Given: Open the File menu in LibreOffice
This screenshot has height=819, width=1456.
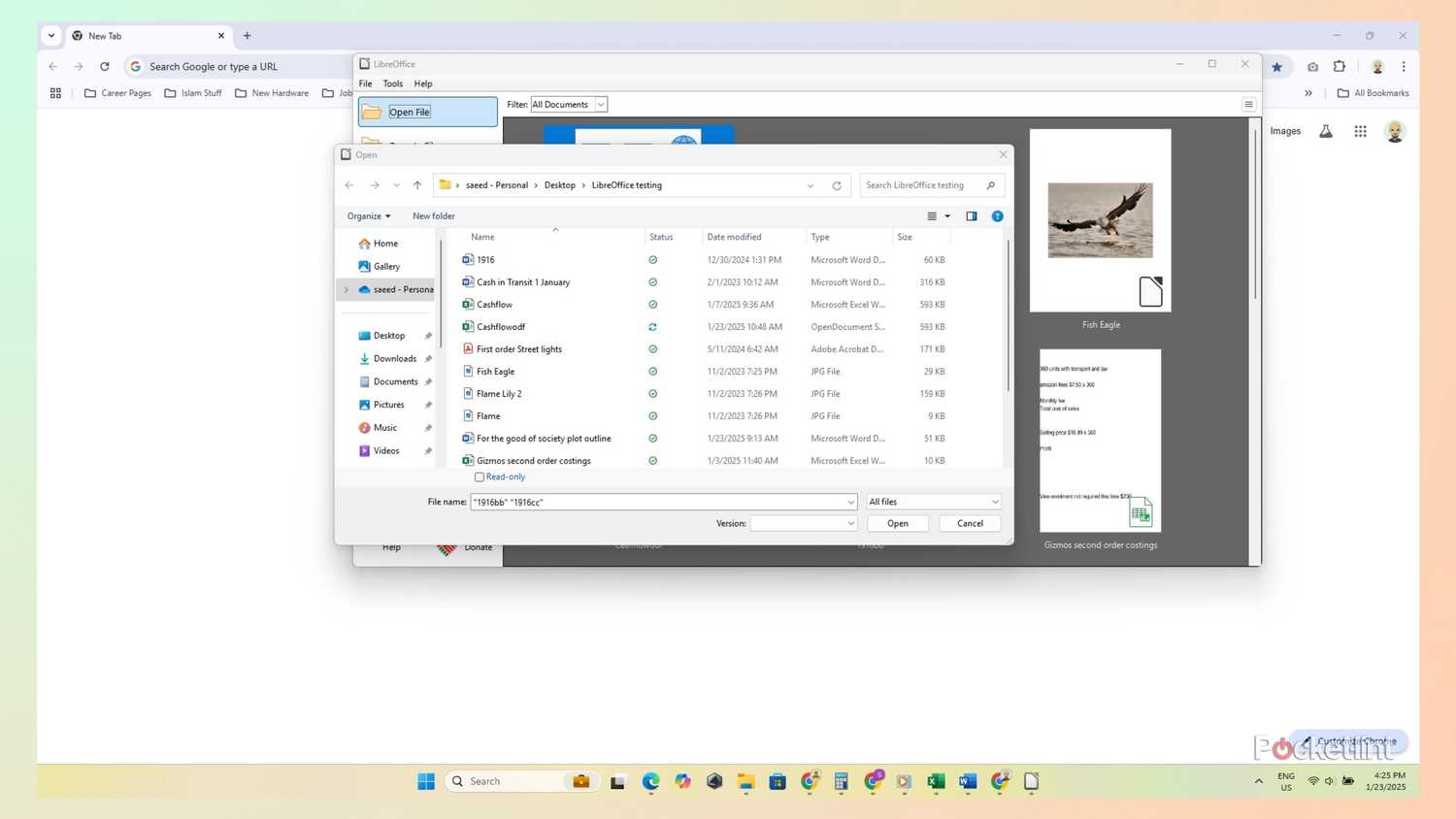Looking at the screenshot, I should [x=365, y=83].
